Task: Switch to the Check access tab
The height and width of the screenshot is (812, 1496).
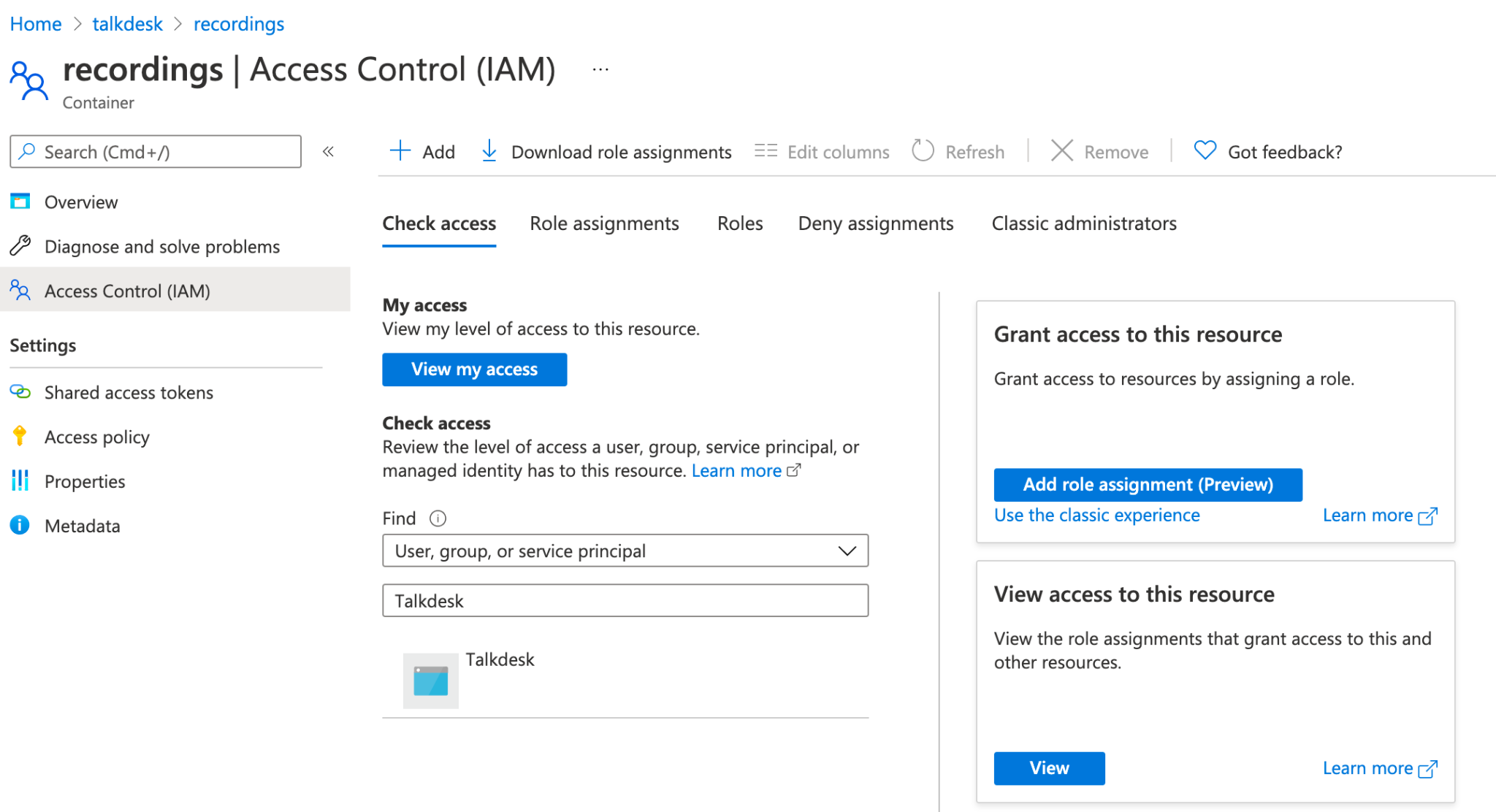Action: [x=439, y=223]
